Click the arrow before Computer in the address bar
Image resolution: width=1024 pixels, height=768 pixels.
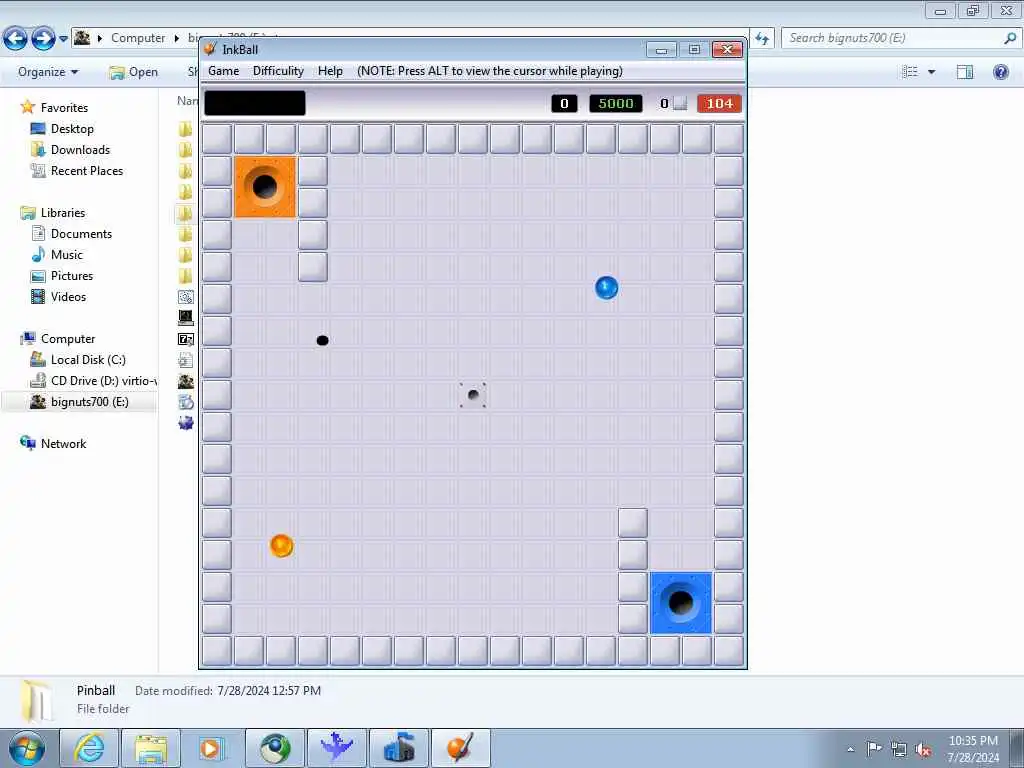pyautogui.click(x=100, y=38)
